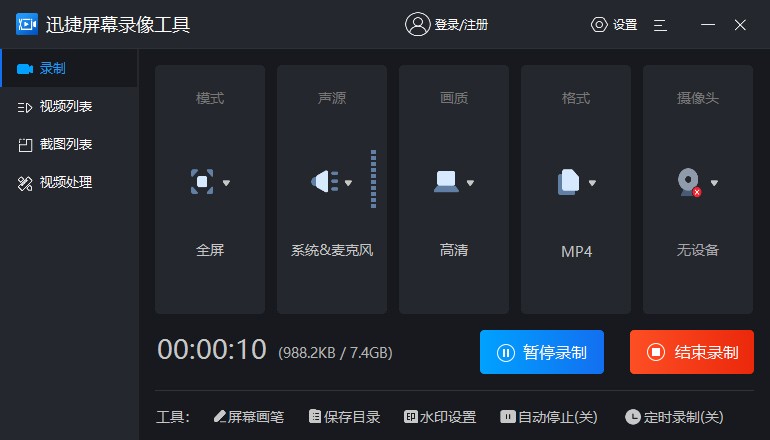The width and height of the screenshot is (770, 440).
Task: Open the 屏幕画笔 screen pen tool
Action: click(x=249, y=417)
